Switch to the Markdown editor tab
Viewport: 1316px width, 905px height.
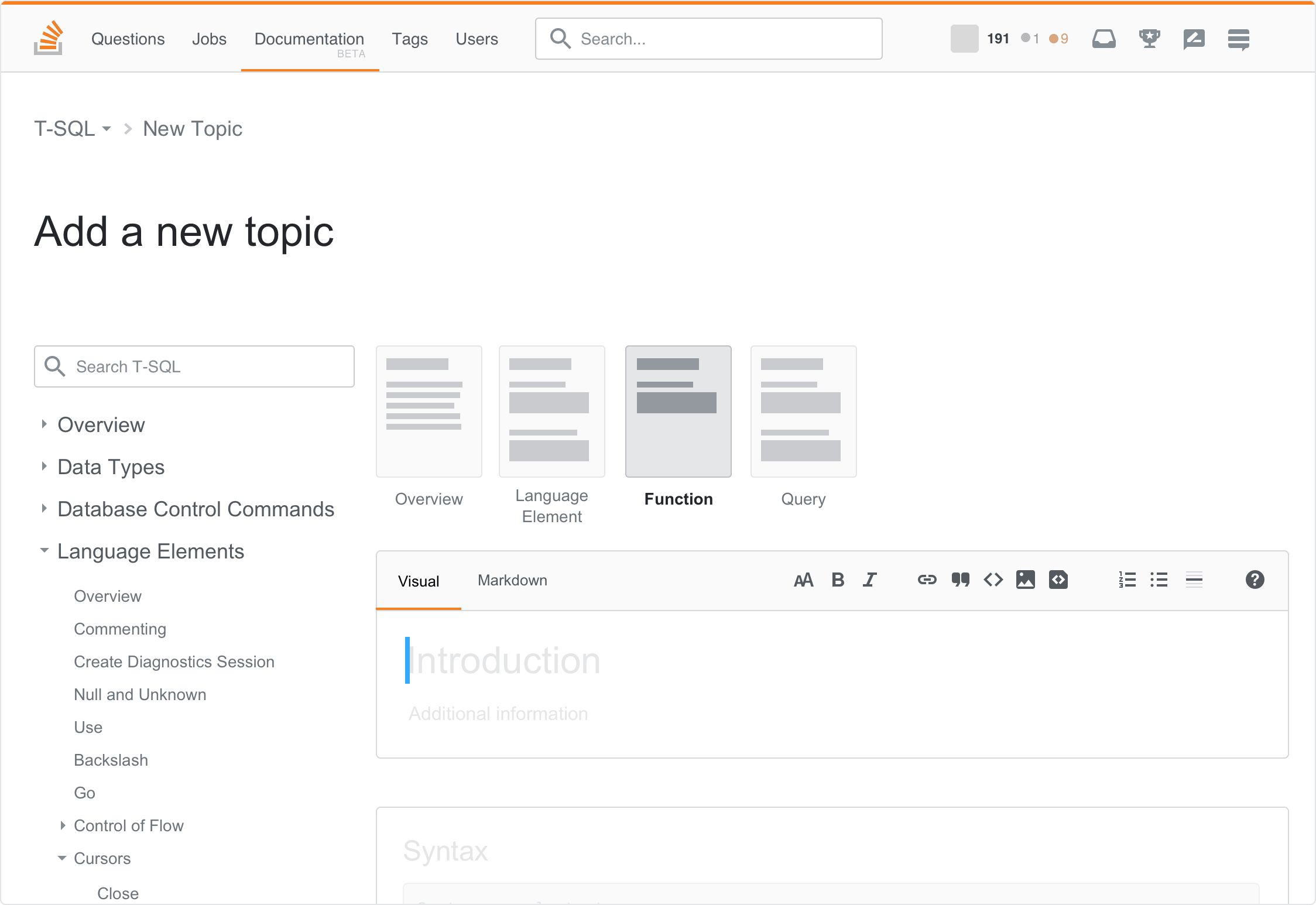click(x=512, y=580)
